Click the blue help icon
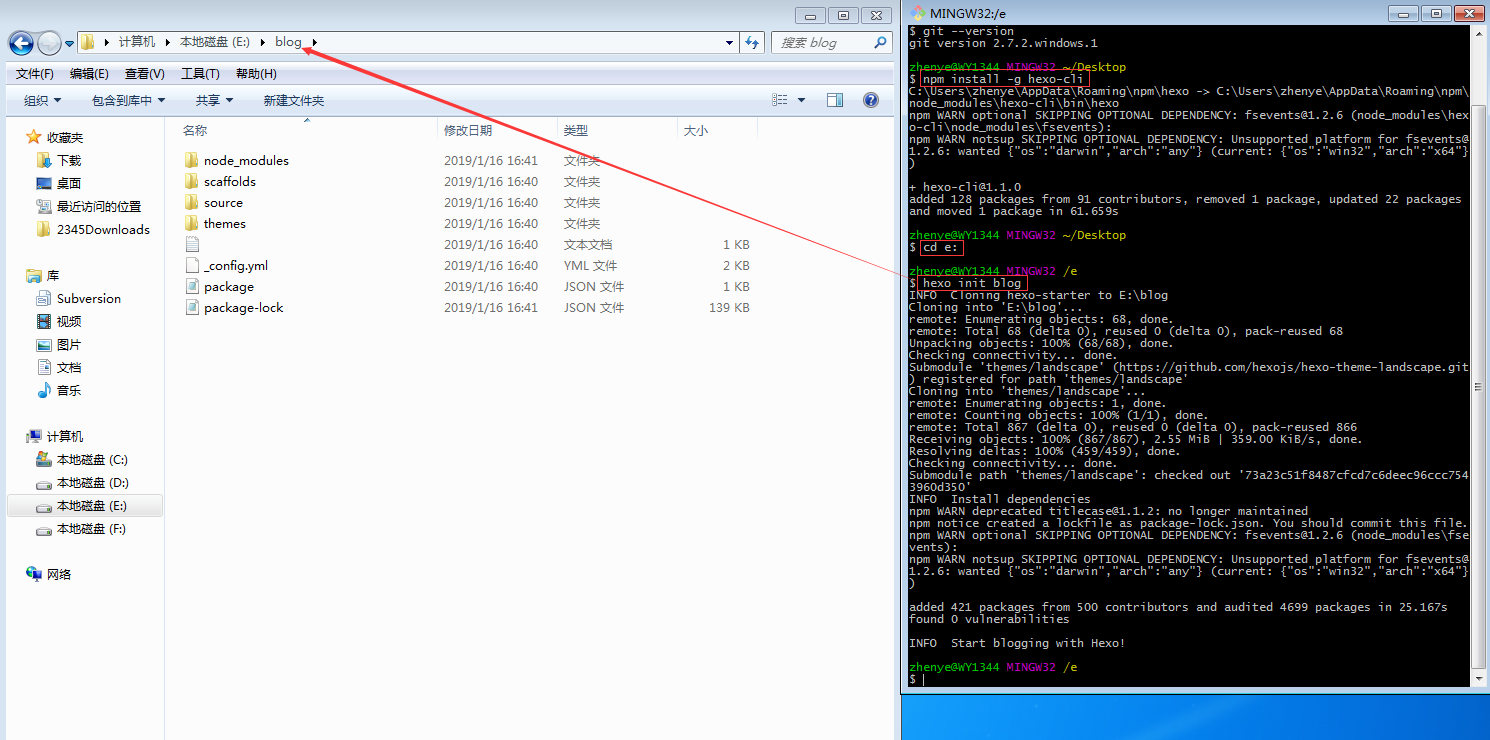The width and height of the screenshot is (1490, 740). click(871, 100)
